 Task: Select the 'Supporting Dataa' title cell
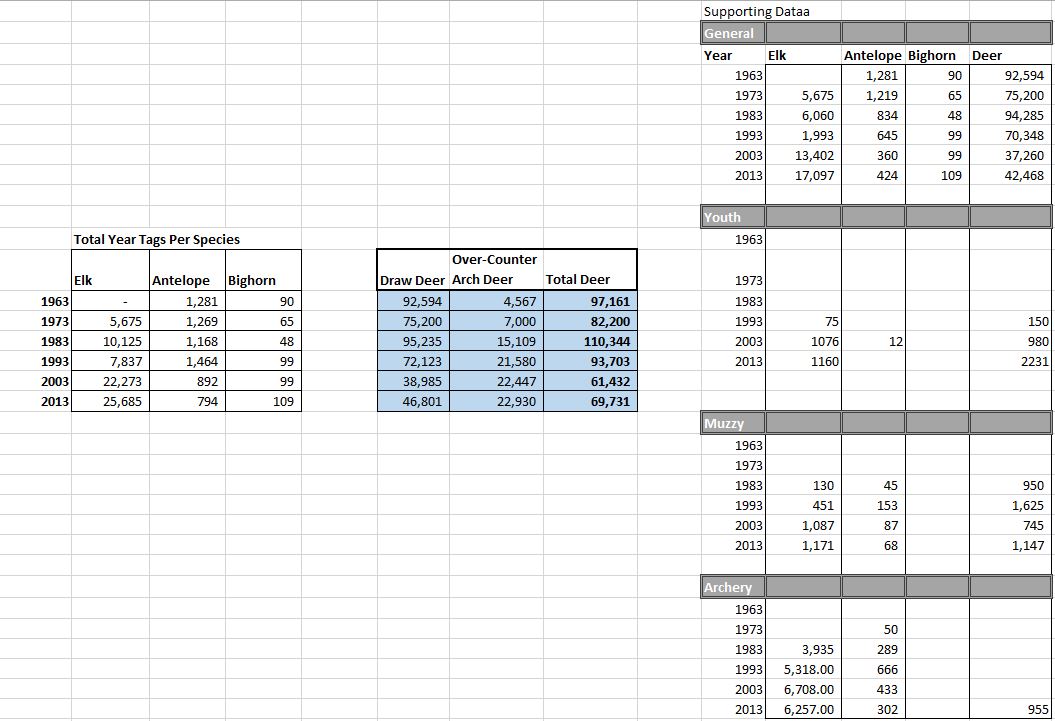[756, 11]
